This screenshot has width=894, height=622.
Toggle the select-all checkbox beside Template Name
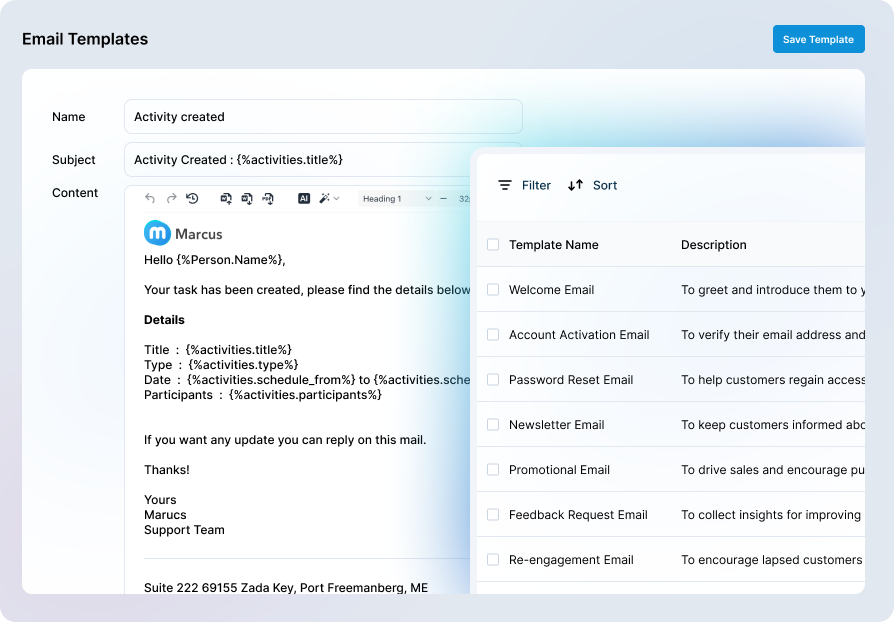[493, 245]
